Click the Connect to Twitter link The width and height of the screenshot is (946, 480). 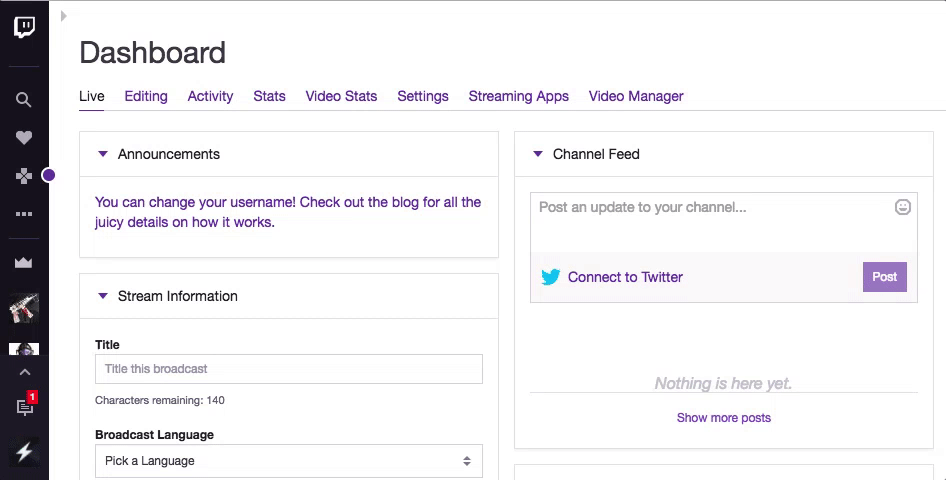[625, 277]
